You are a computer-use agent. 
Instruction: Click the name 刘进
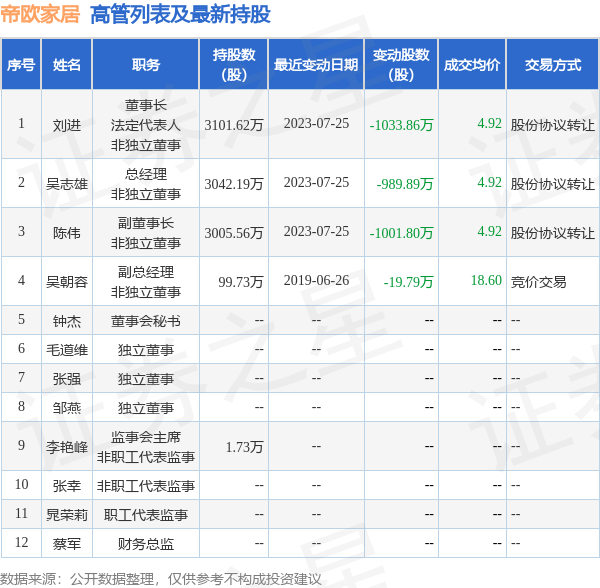pyautogui.click(x=67, y=125)
